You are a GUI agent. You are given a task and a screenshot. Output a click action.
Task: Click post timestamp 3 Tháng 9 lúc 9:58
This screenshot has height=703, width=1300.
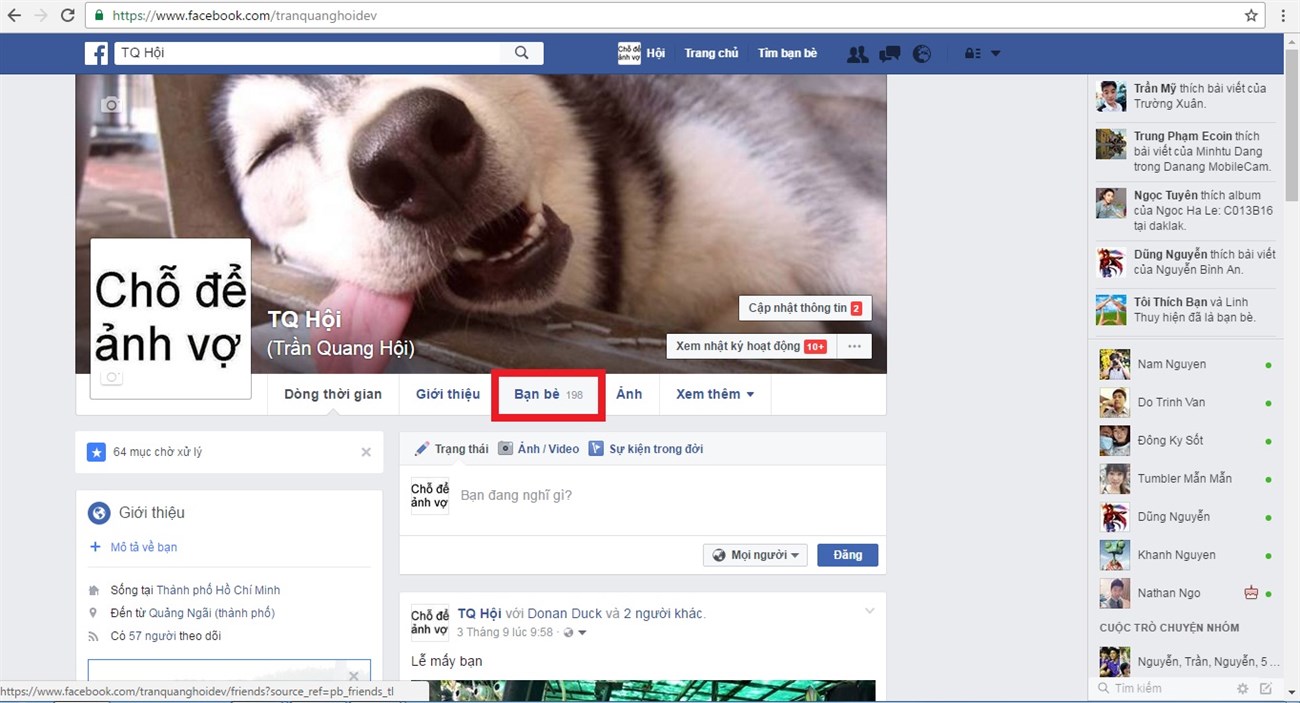pyautogui.click(x=505, y=633)
